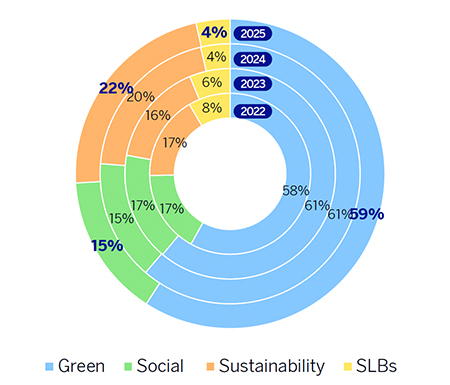Click the 59% Green outer ring label
The image size is (450, 385).
(367, 214)
